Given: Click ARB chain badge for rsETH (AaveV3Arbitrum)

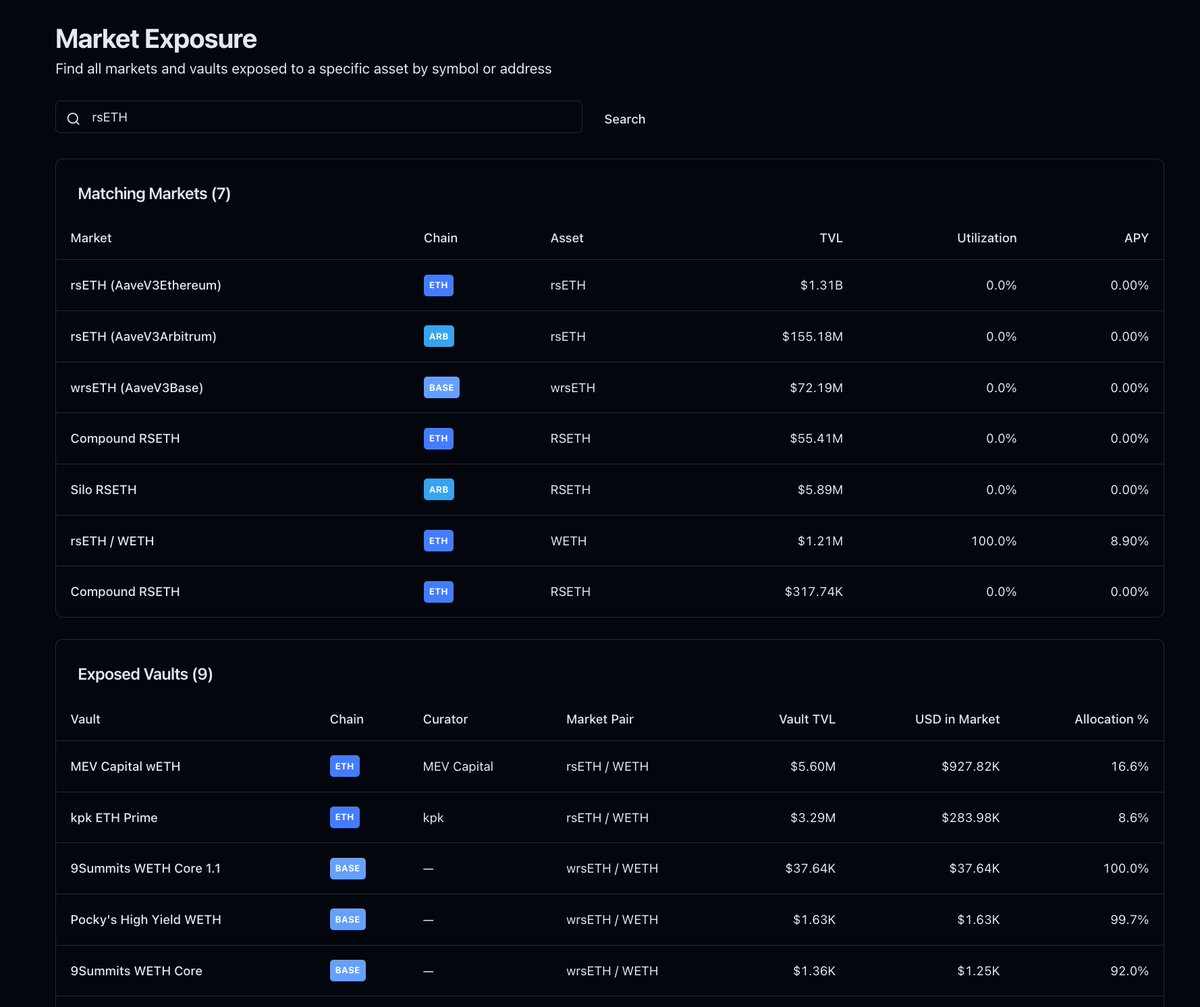Looking at the screenshot, I should tap(438, 336).
